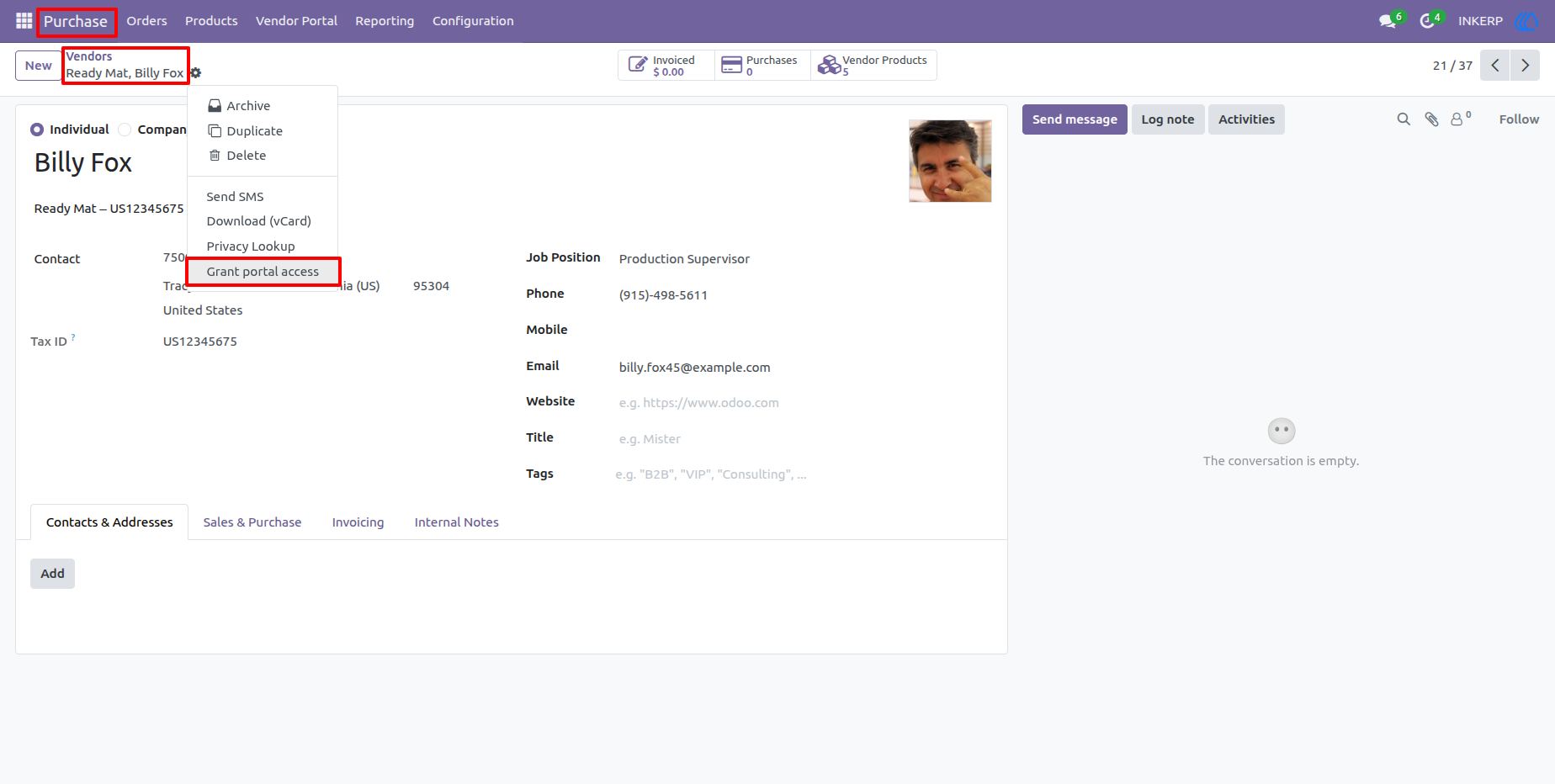Screen dimensions: 1555x784
Task: Open the Configuration top menu
Action: tap(473, 21)
